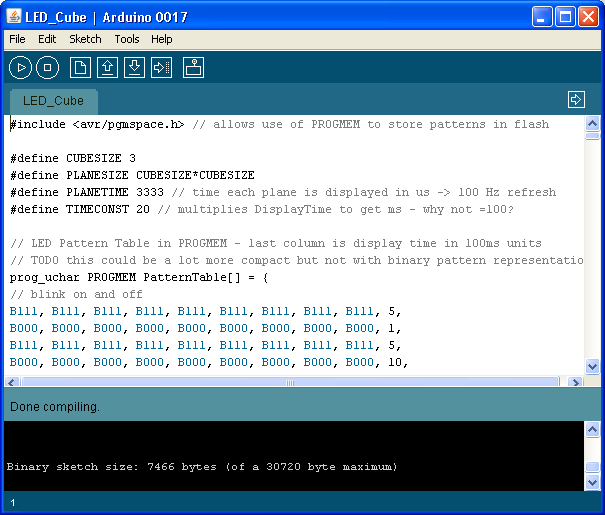This screenshot has width=605, height=515.
Task: Open the File menu
Action: [x=17, y=39]
